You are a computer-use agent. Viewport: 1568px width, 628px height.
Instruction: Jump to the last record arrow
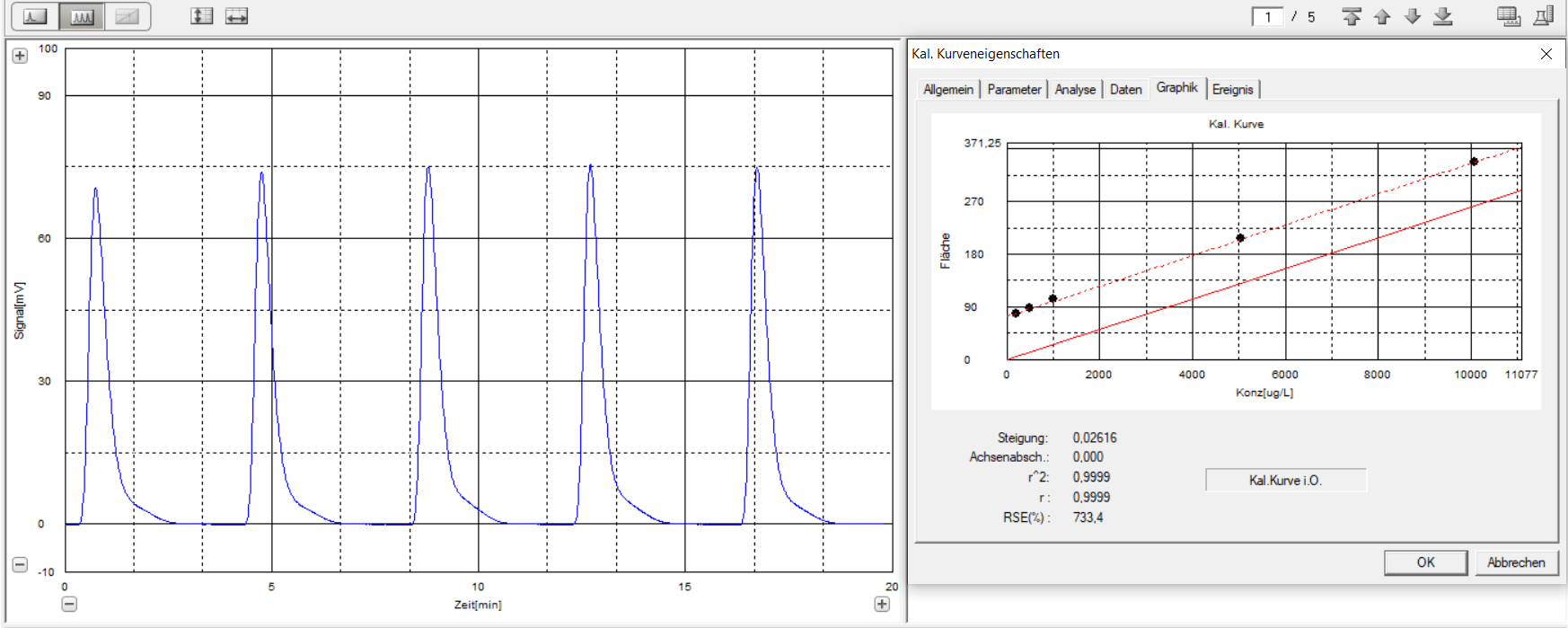pos(1443,16)
